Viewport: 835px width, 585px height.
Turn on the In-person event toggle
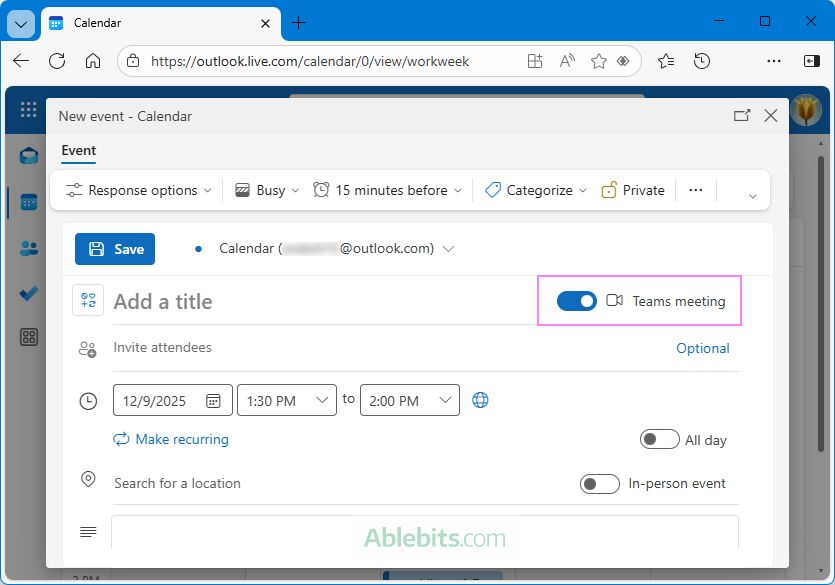pyautogui.click(x=600, y=483)
